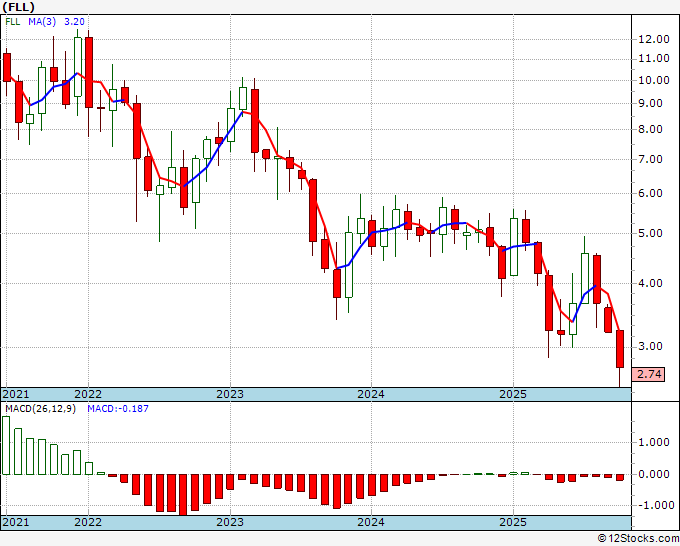Viewport: 680px width, 546px height.
Task: Click the 3.20 moving average value
Action: (74, 21)
